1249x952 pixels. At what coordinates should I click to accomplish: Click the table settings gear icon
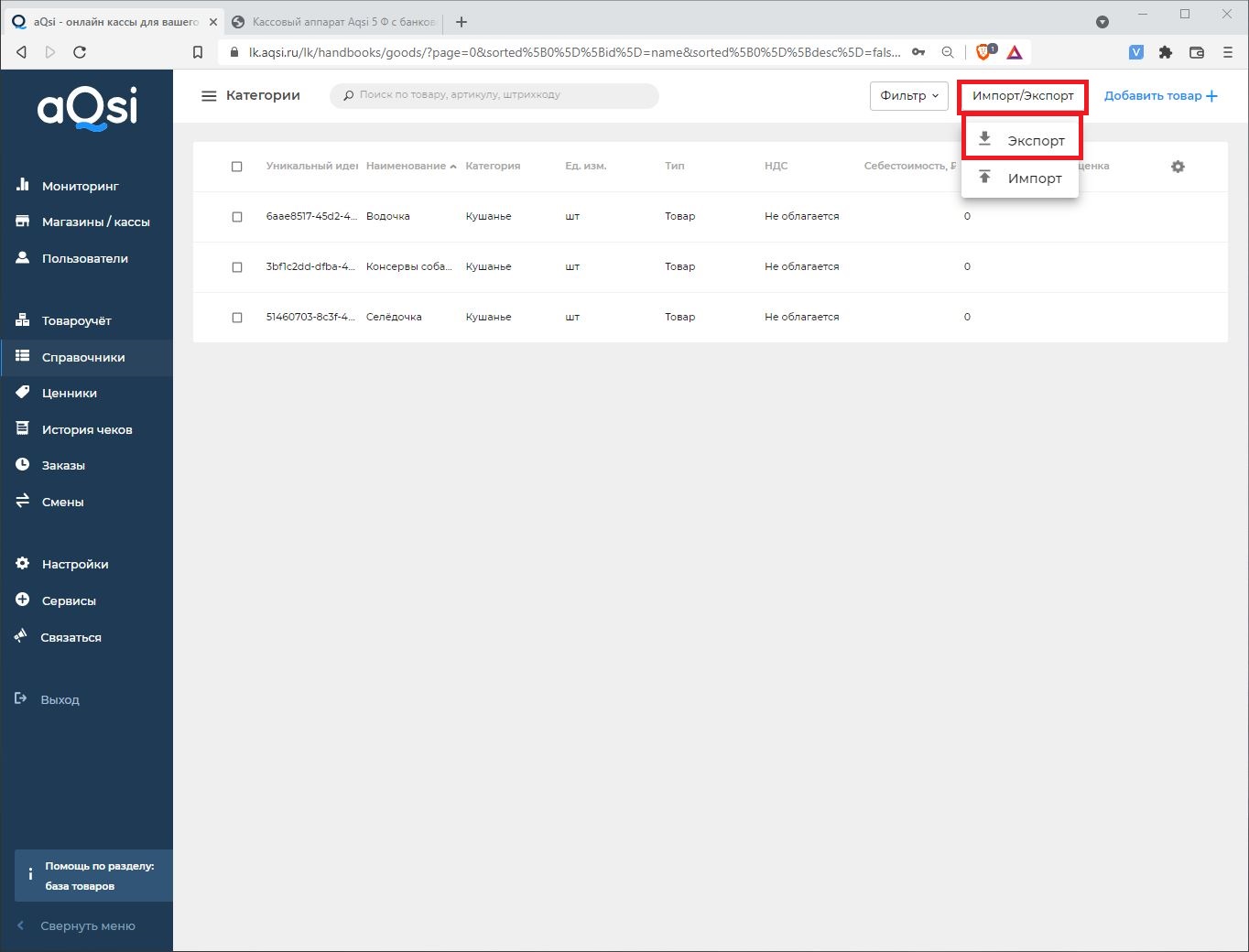[x=1178, y=167]
